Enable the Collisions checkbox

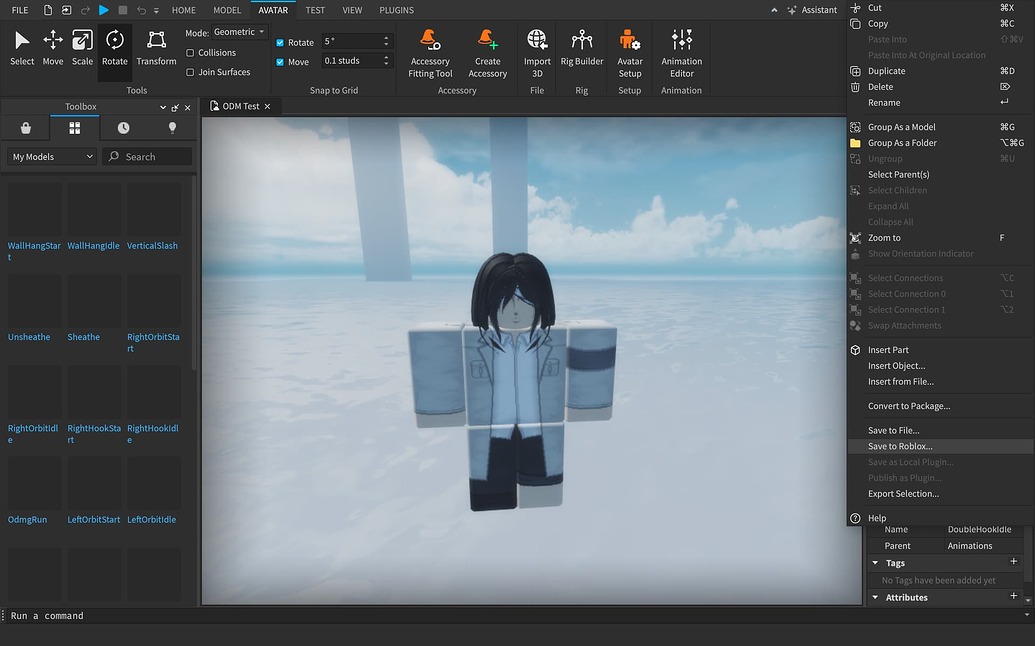(188, 53)
